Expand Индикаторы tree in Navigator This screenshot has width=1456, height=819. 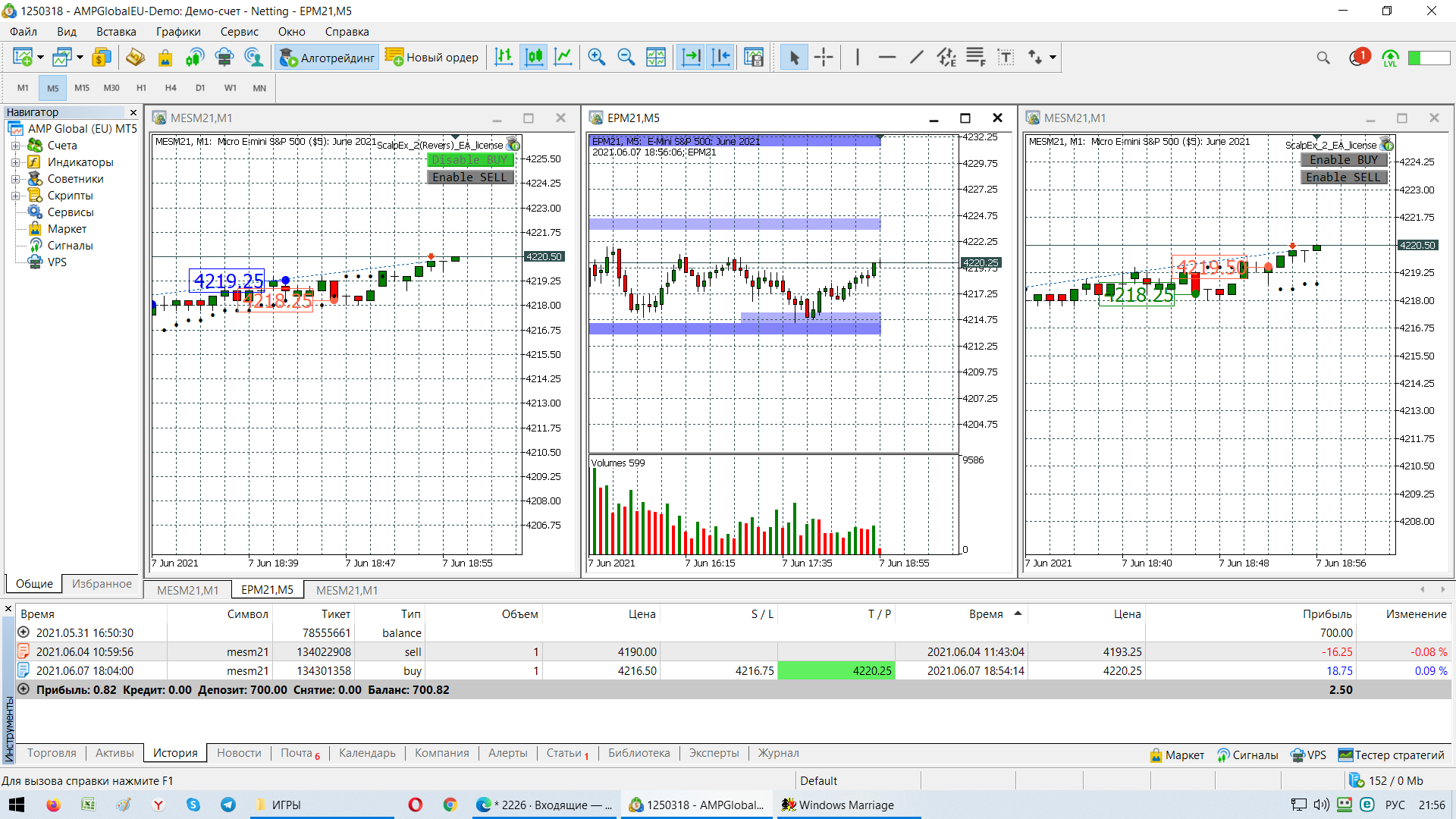point(15,162)
